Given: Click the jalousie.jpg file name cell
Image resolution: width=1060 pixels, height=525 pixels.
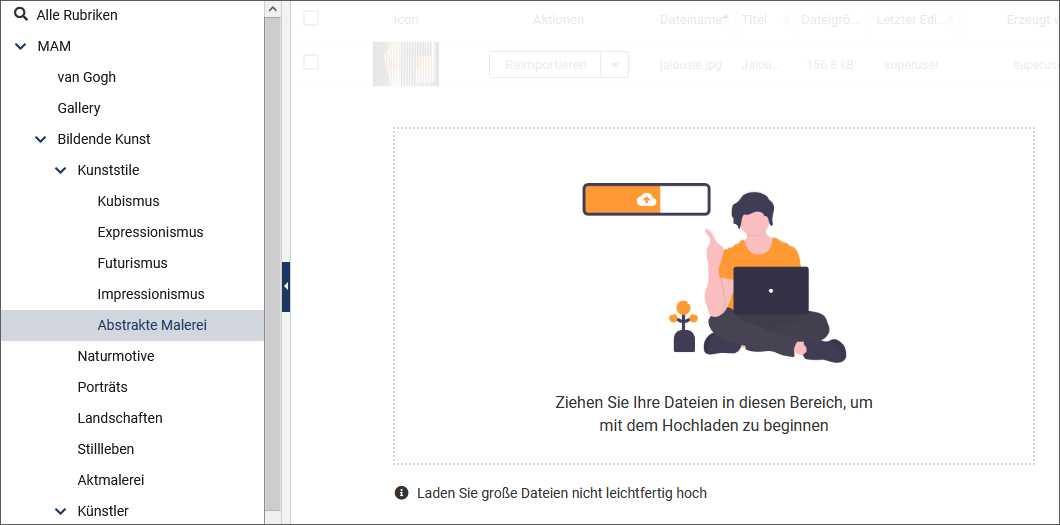Looking at the screenshot, I should pos(690,65).
